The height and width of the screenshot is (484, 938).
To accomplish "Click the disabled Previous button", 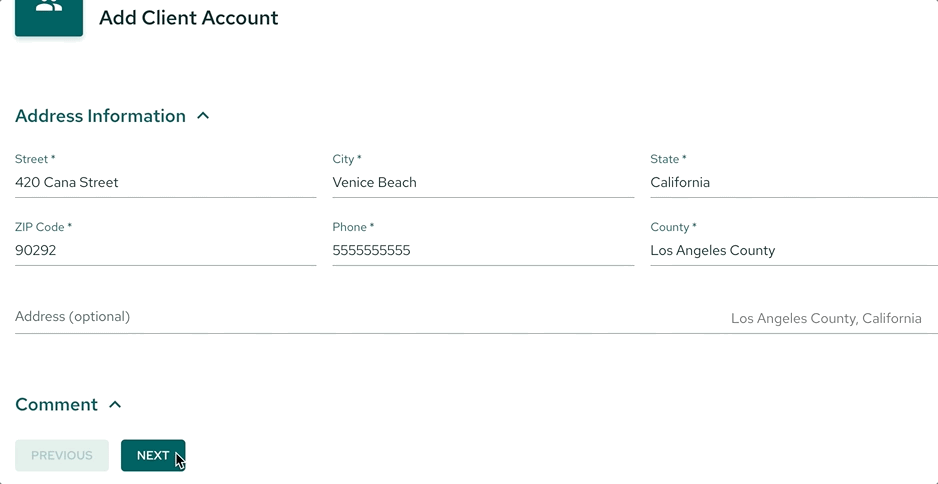I will [62, 455].
